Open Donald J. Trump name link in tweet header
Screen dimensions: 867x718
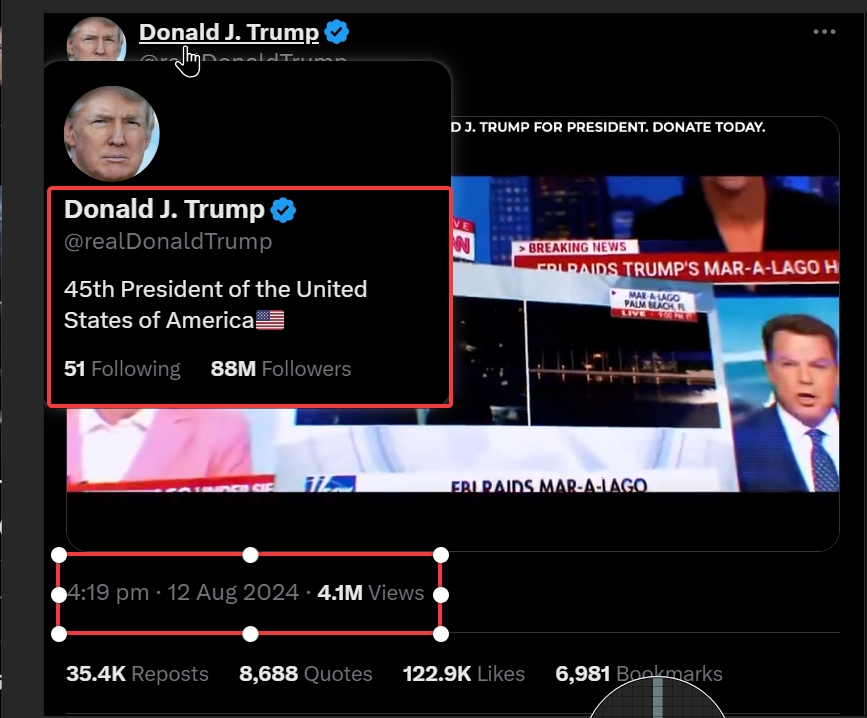(x=229, y=32)
